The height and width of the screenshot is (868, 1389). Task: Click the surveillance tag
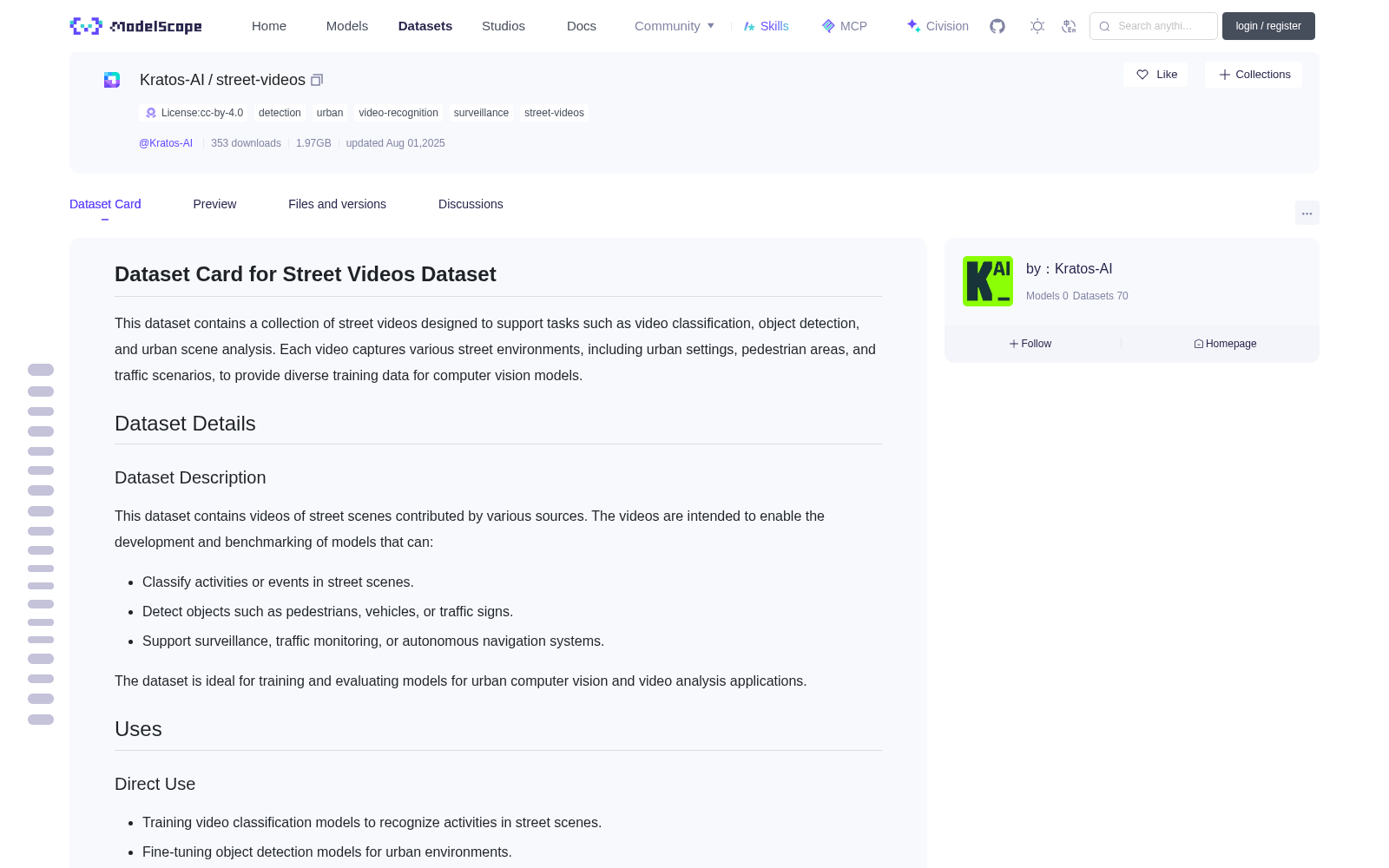(481, 113)
